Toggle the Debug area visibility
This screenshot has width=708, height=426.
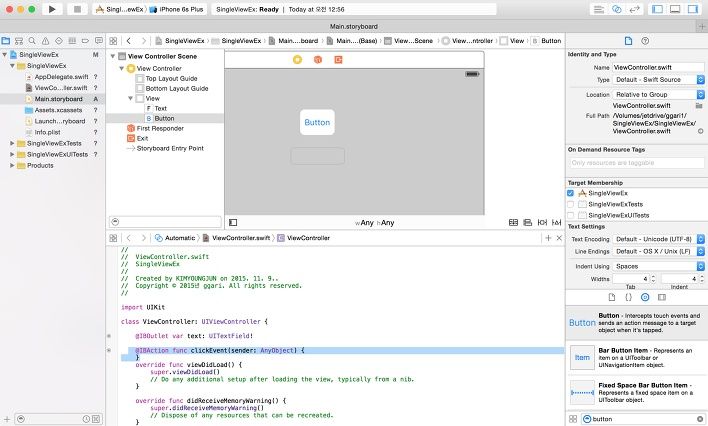pos(675,9)
